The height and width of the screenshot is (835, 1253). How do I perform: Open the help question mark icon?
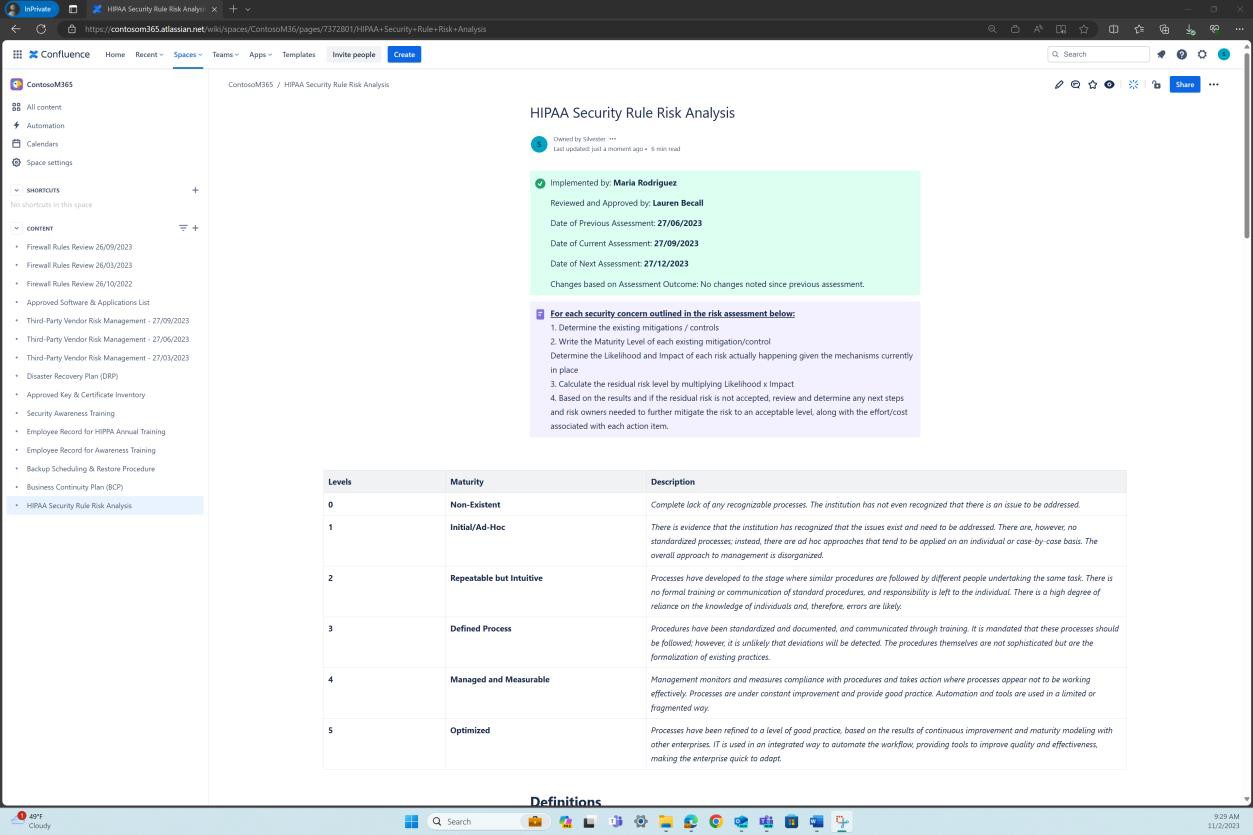[1181, 54]
